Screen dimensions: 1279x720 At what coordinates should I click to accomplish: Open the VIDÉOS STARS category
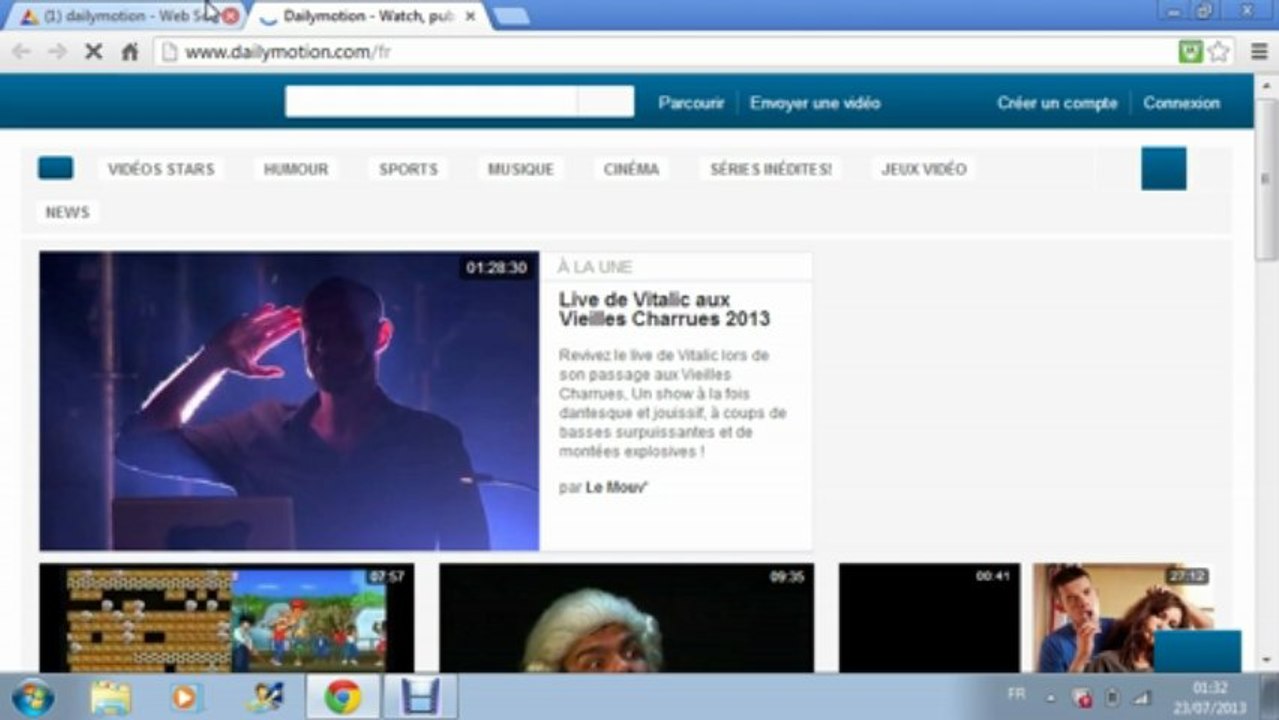tap(161, 169)
